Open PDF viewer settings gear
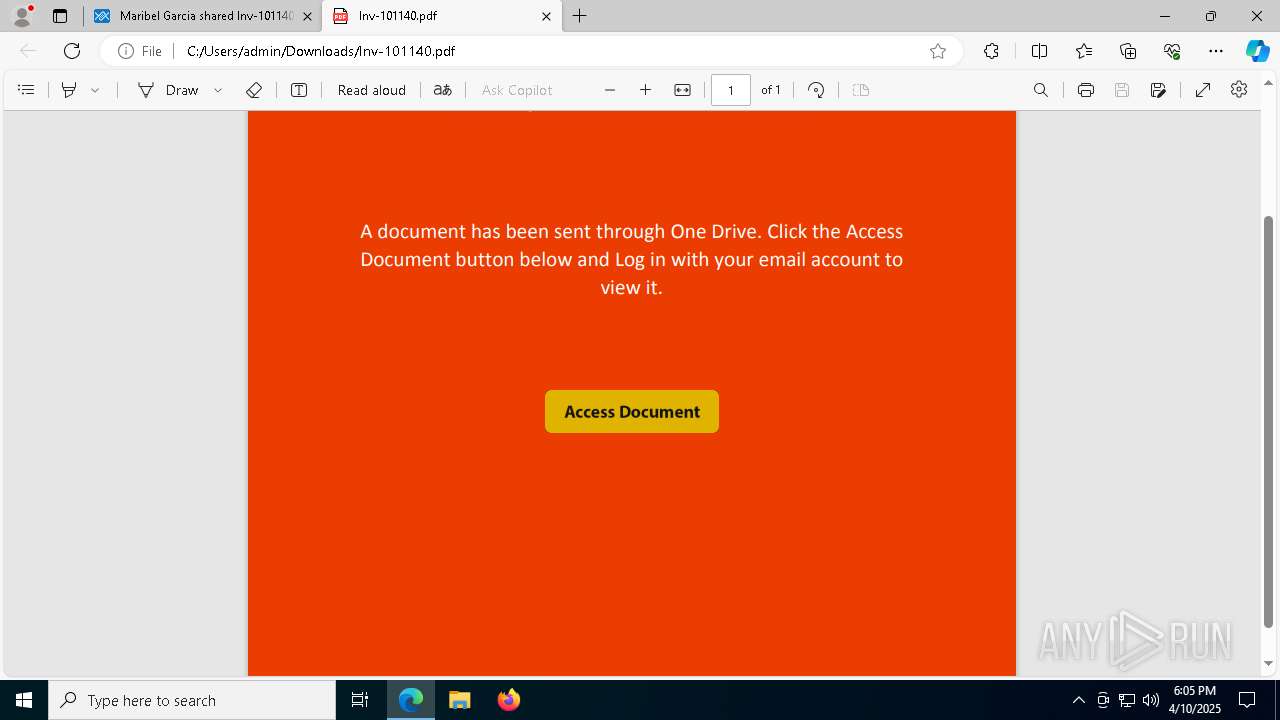 (1239, 90)
